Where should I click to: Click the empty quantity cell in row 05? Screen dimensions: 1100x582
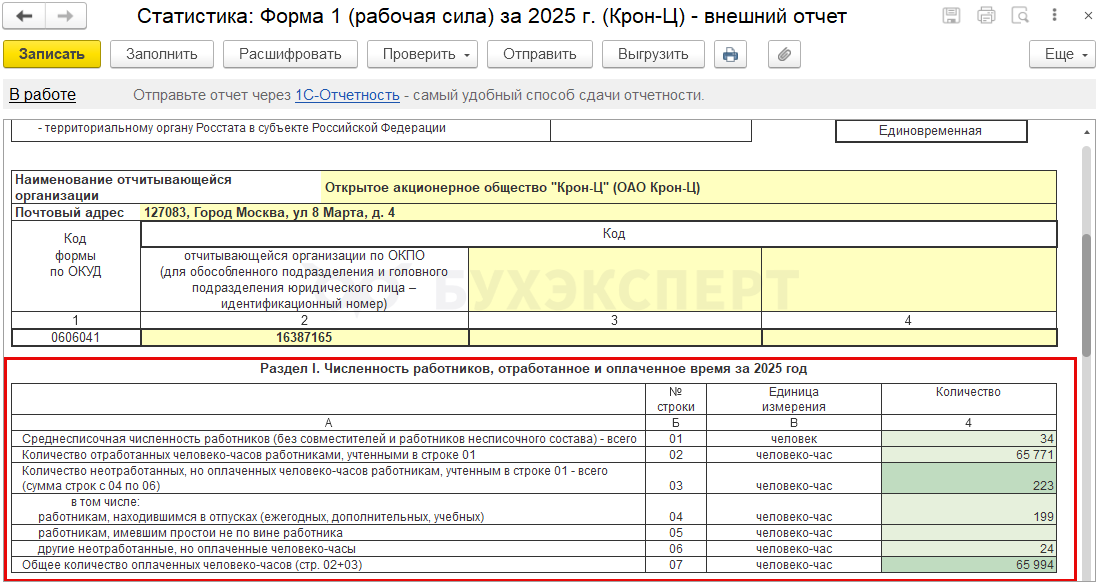[x=969, y=533]
